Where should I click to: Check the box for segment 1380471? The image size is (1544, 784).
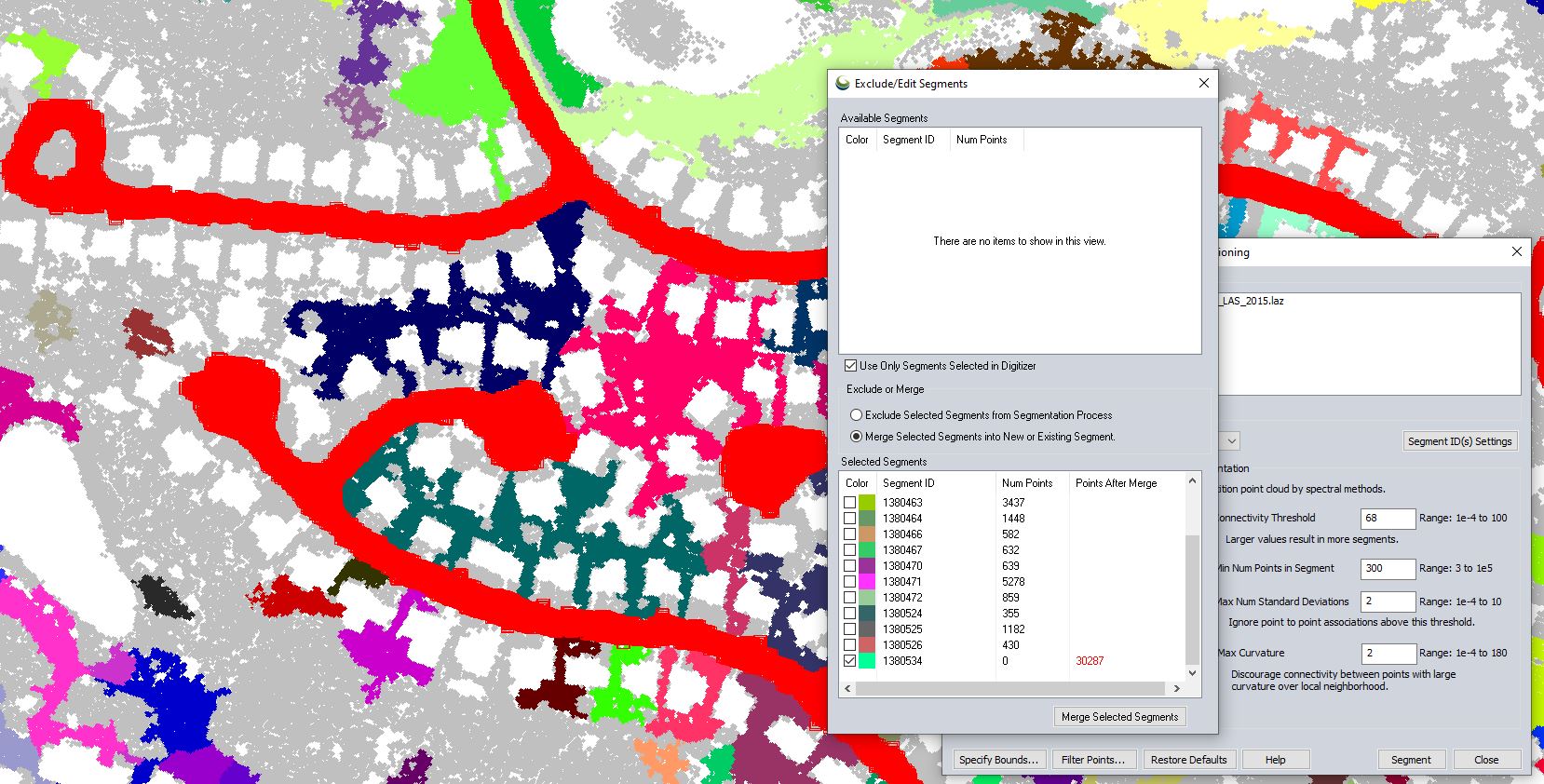coord(849,582)
